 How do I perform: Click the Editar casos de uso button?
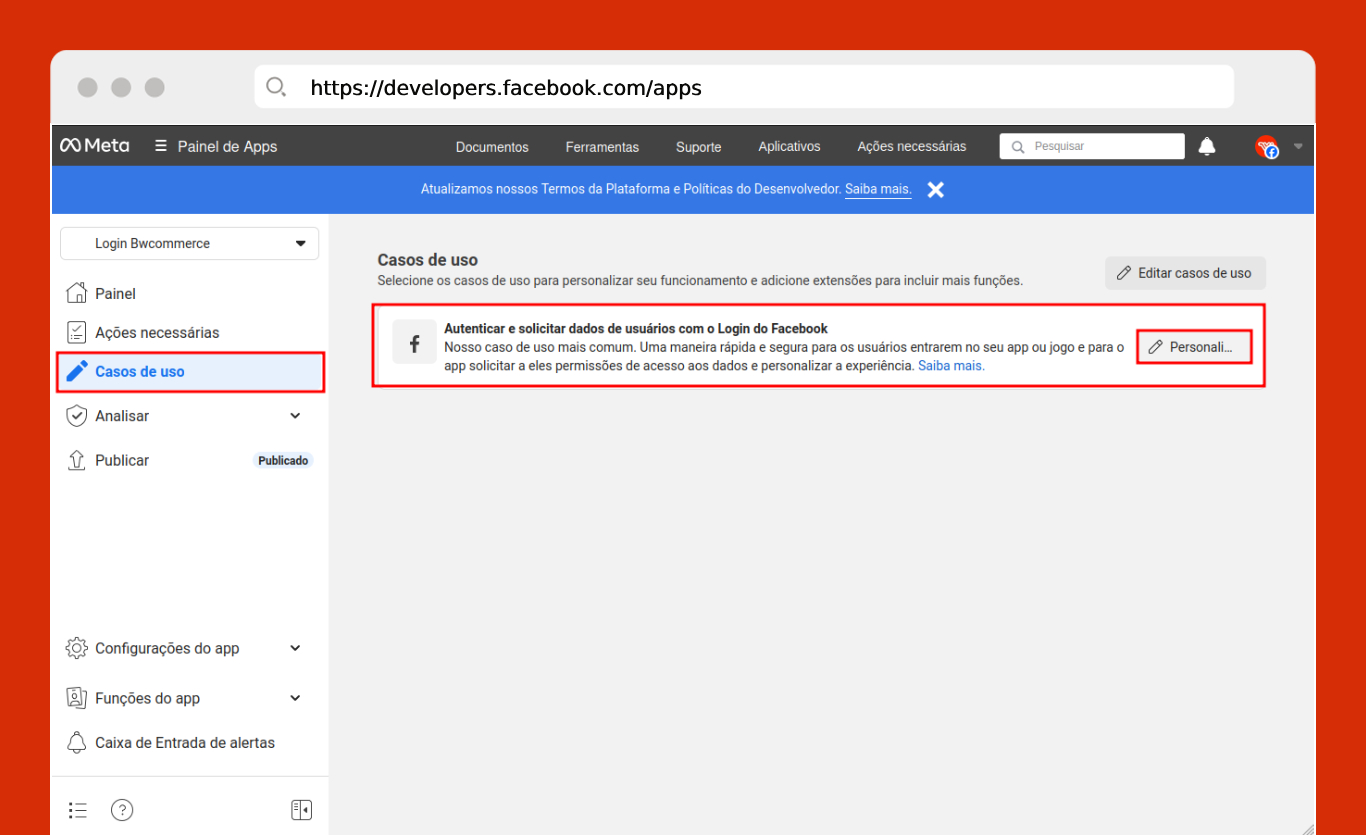[1185, 273]
